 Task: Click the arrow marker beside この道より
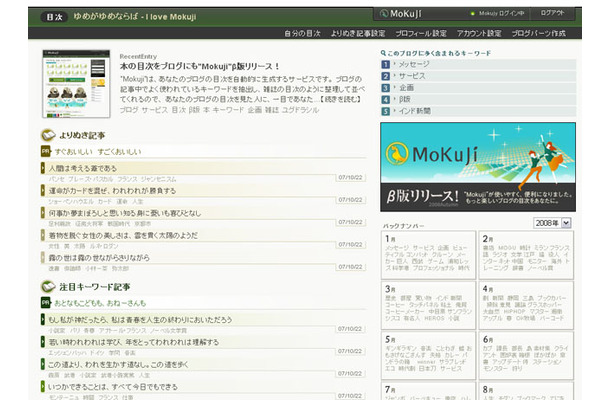click(42, 364)
